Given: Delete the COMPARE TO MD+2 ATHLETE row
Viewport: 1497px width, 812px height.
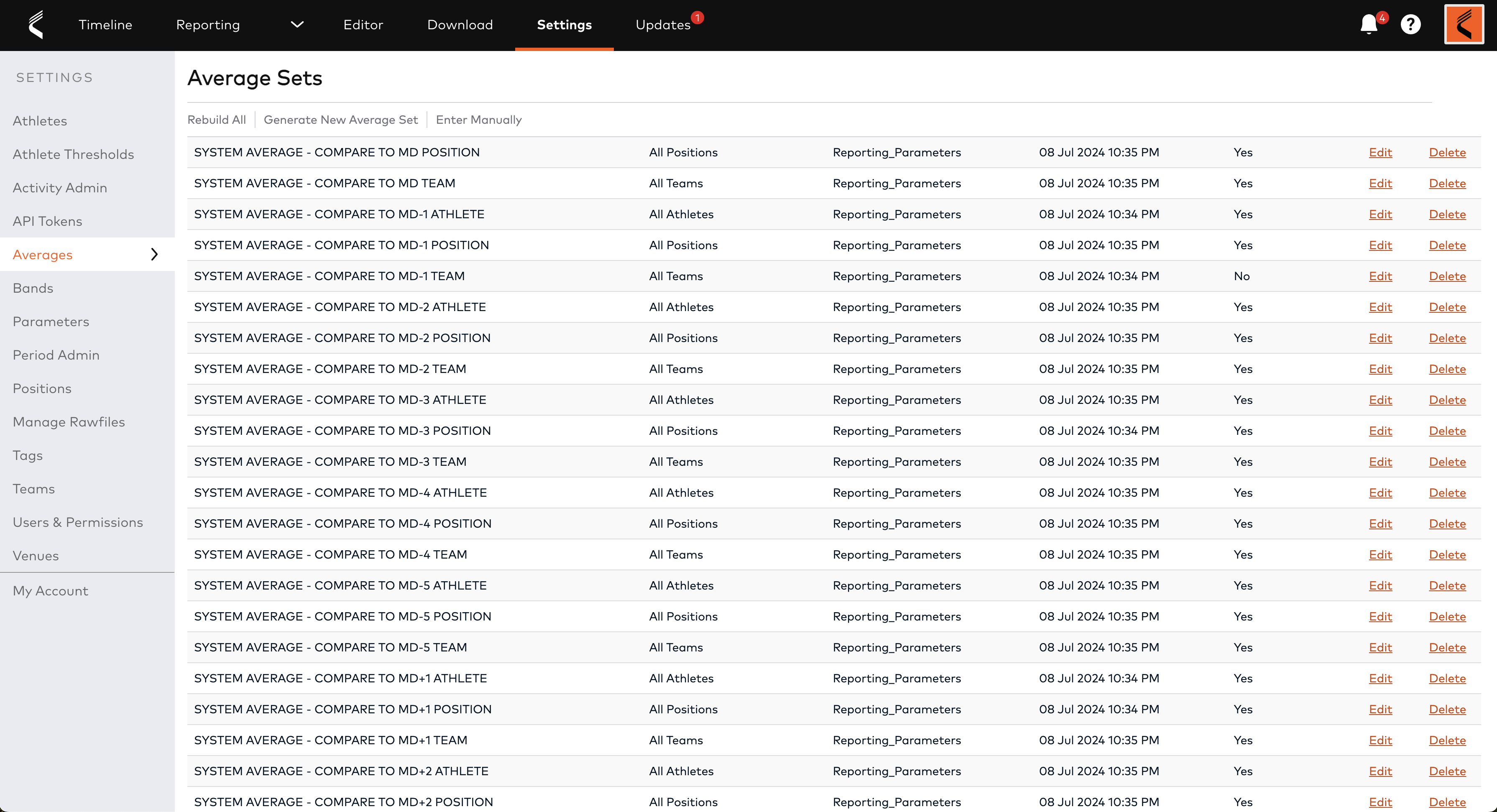Looking at the screenshot, I should coord(1447,771).
